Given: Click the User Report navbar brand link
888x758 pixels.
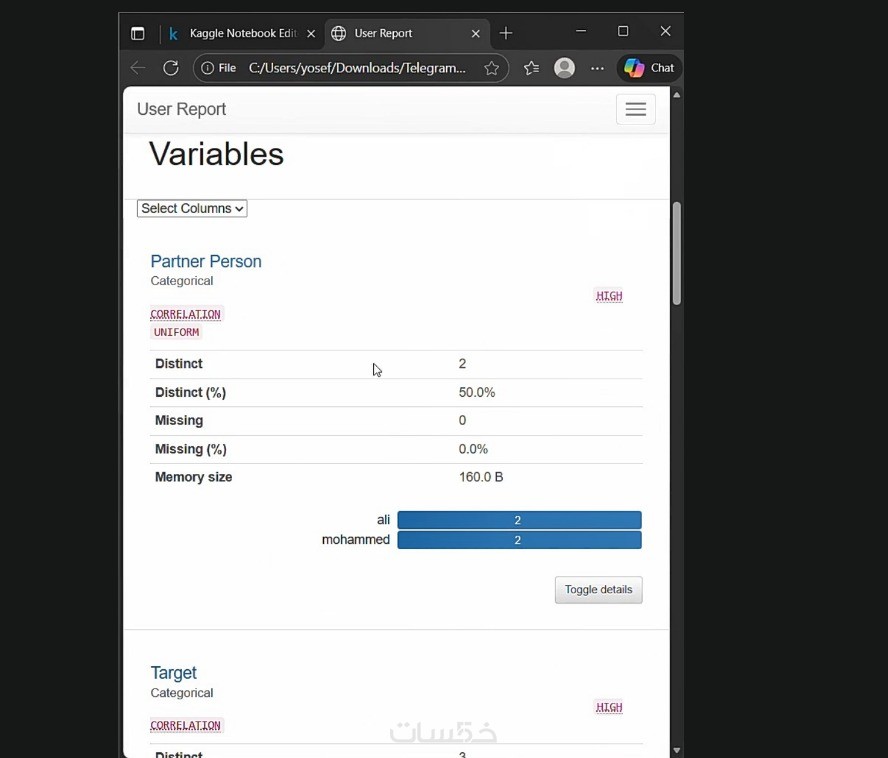Looking at the screenshot, I should [181, 109].
